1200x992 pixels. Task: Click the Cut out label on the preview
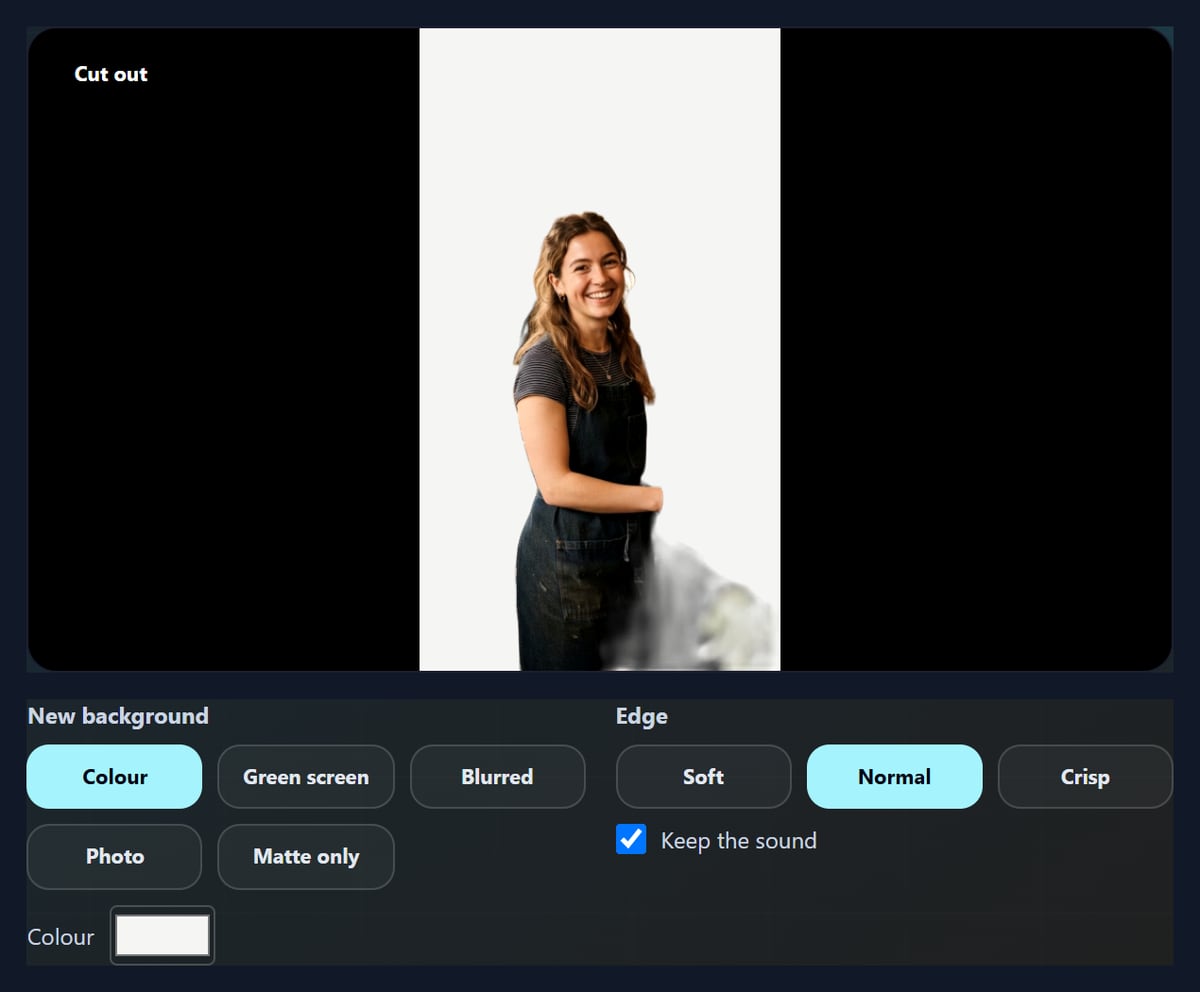pos(111,74)
